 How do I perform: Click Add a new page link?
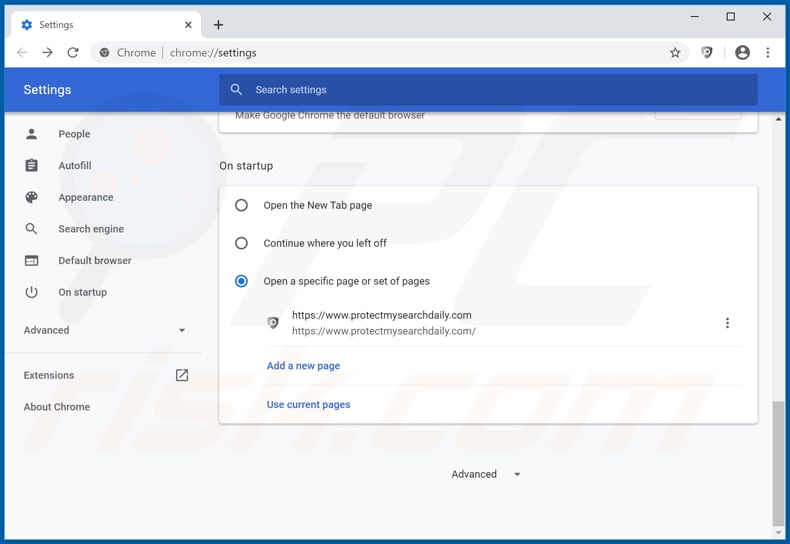pos(303,366)
